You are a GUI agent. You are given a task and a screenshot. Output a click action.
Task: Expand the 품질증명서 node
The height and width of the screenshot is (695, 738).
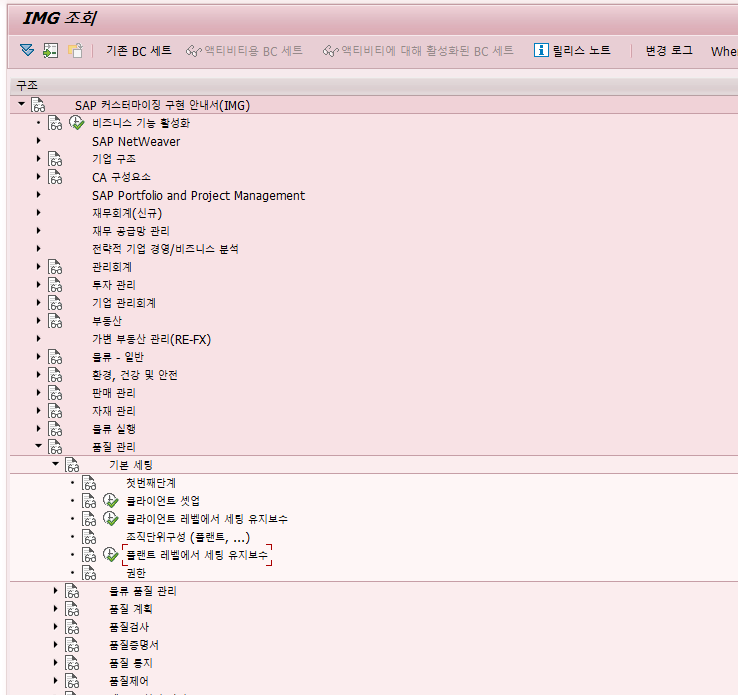pos(56,645)
